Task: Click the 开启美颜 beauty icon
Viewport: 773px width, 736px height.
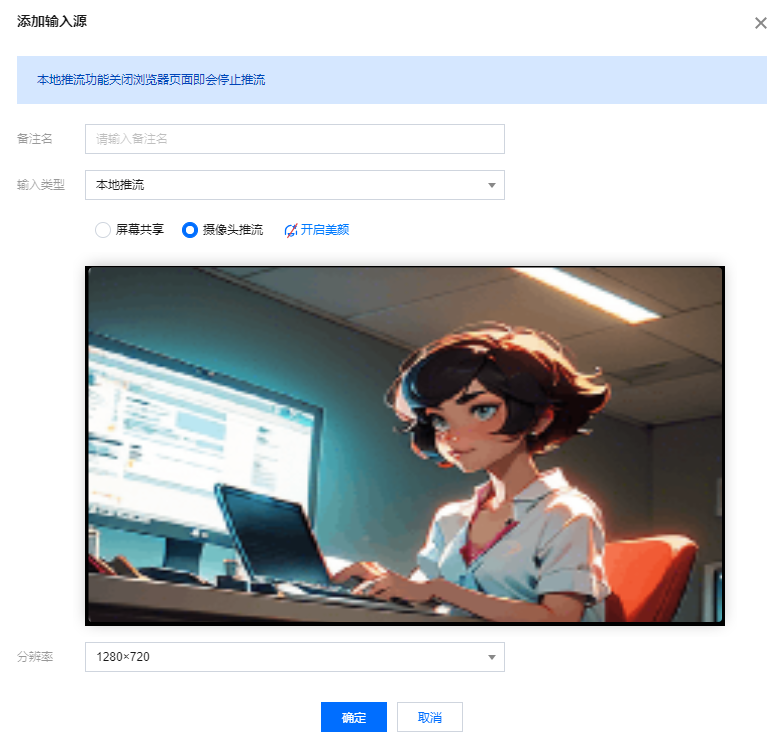Action: (291, 230)
